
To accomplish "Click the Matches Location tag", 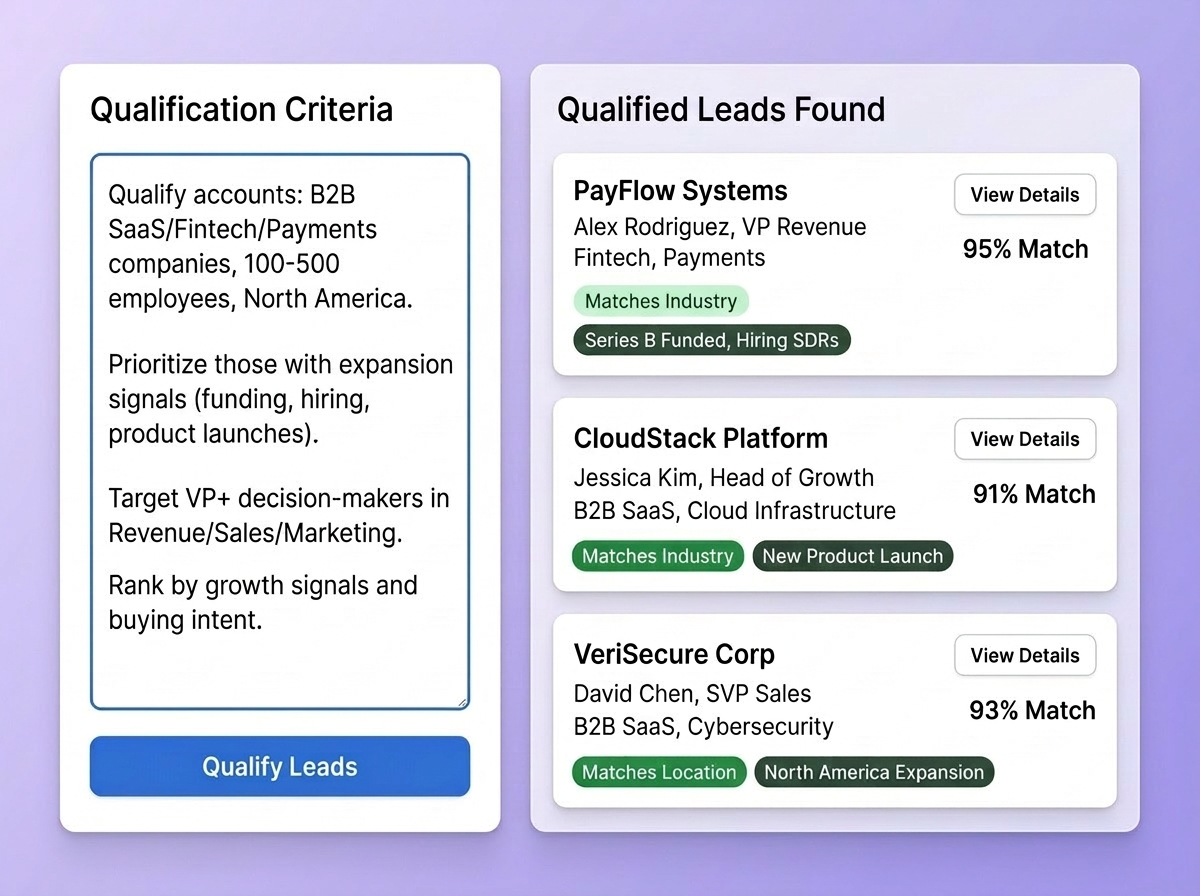I will pyautogui.click(x=658, y=772).
